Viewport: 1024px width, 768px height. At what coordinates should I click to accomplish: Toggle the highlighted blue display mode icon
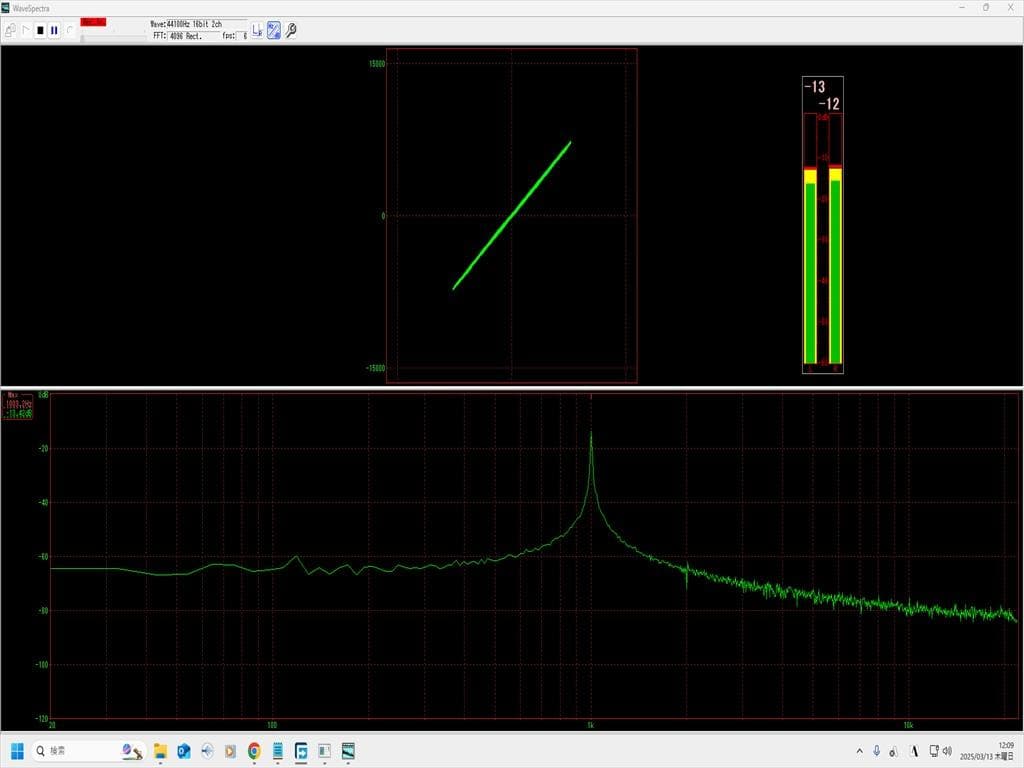pos(273,30)
